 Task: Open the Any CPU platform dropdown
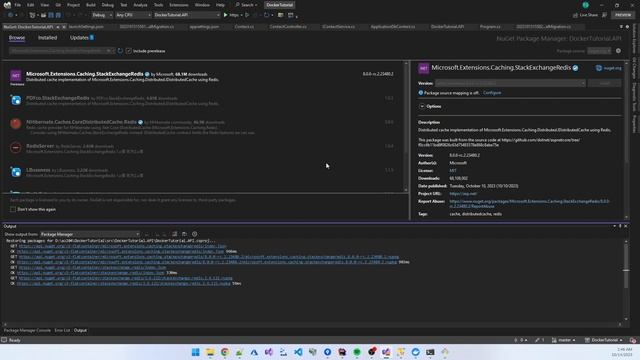click(133, 15)
